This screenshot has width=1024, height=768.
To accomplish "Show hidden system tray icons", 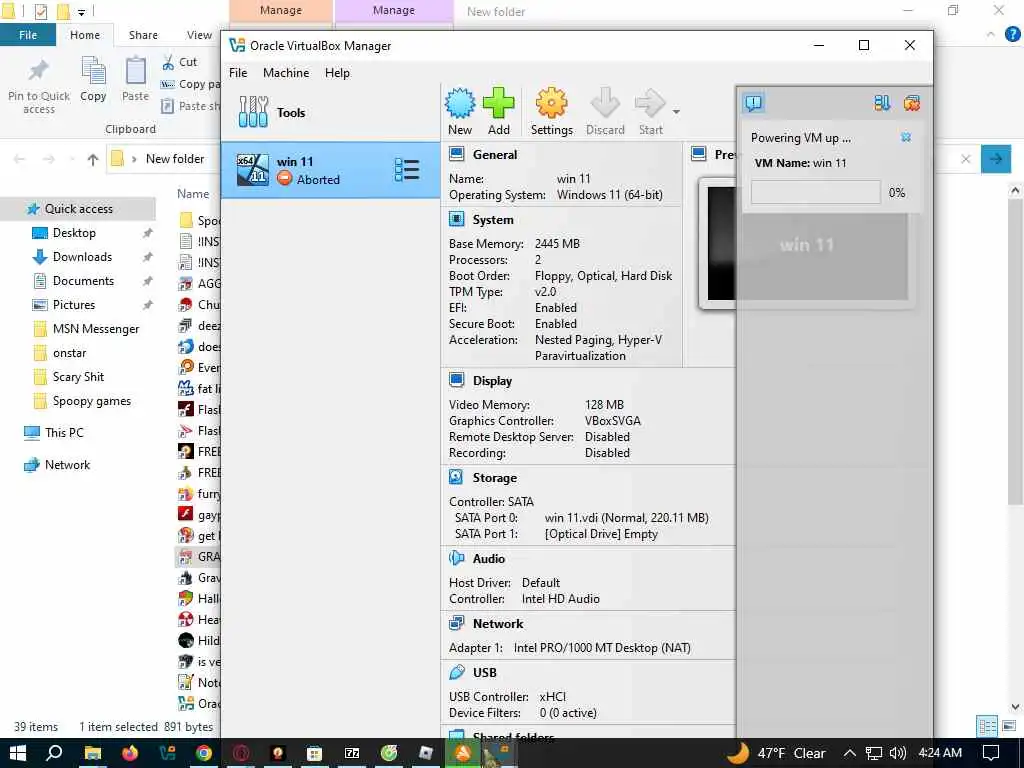I will pyautogui.click(x=850, y=753).
